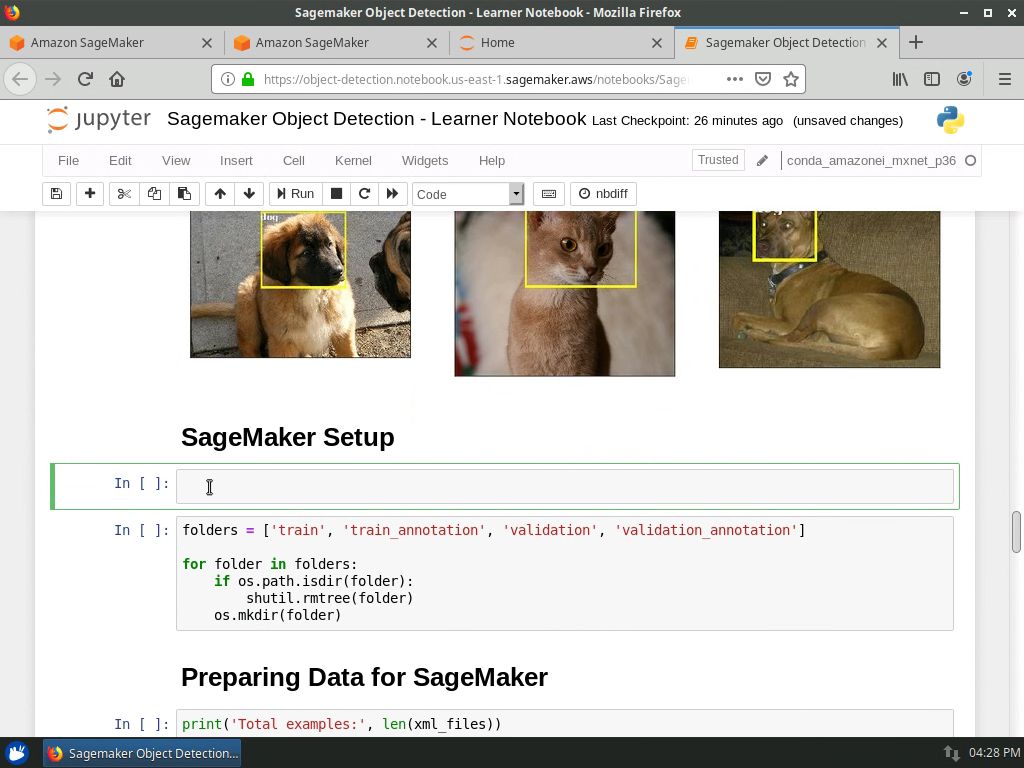Open the File menu
This screenshot has height=768, width=1024.
(68, 161)
